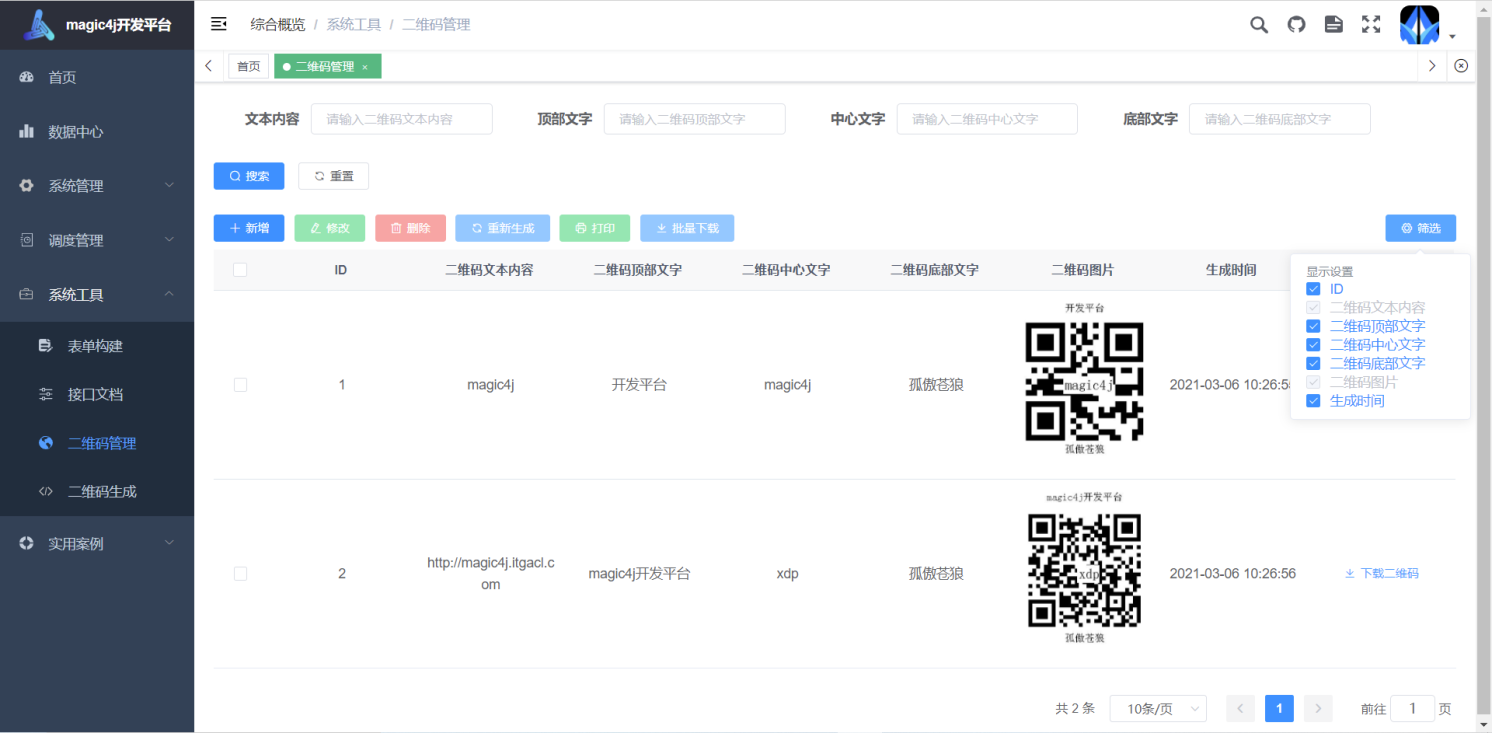Open the 10条/页 page size dropdown
The width and height of the screenshot is (1492, 733).
tap(1157, 708)
